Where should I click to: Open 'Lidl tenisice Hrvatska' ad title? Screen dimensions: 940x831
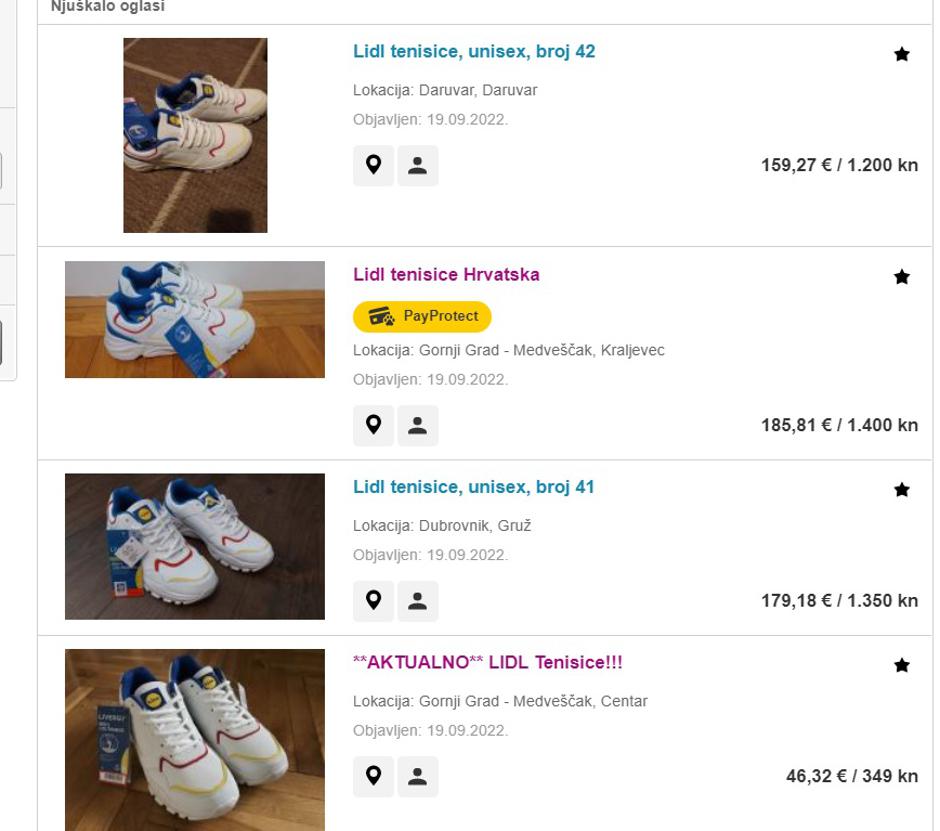coord(446,275)
